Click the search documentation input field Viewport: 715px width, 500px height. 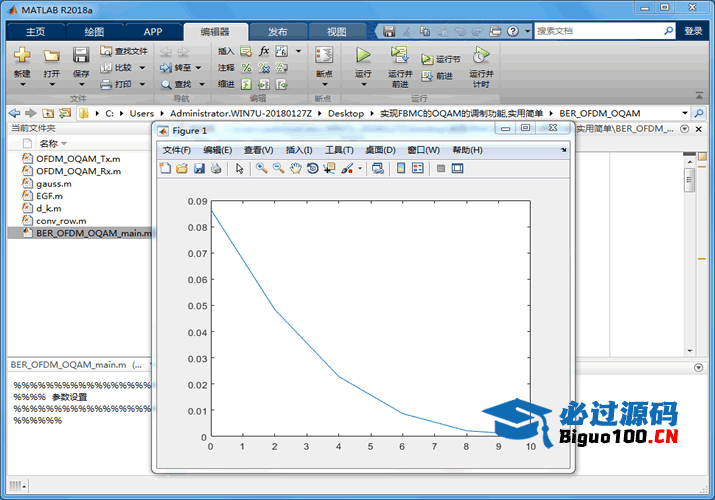point(599,31)
